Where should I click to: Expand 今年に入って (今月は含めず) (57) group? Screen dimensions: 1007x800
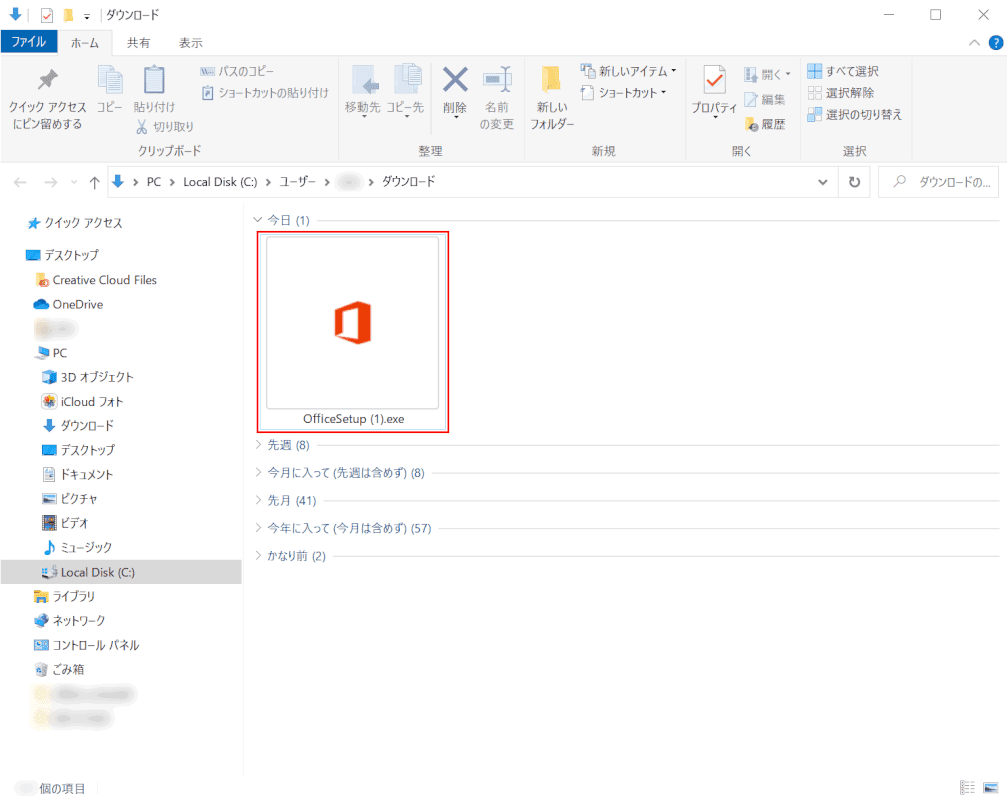[258, 528]
